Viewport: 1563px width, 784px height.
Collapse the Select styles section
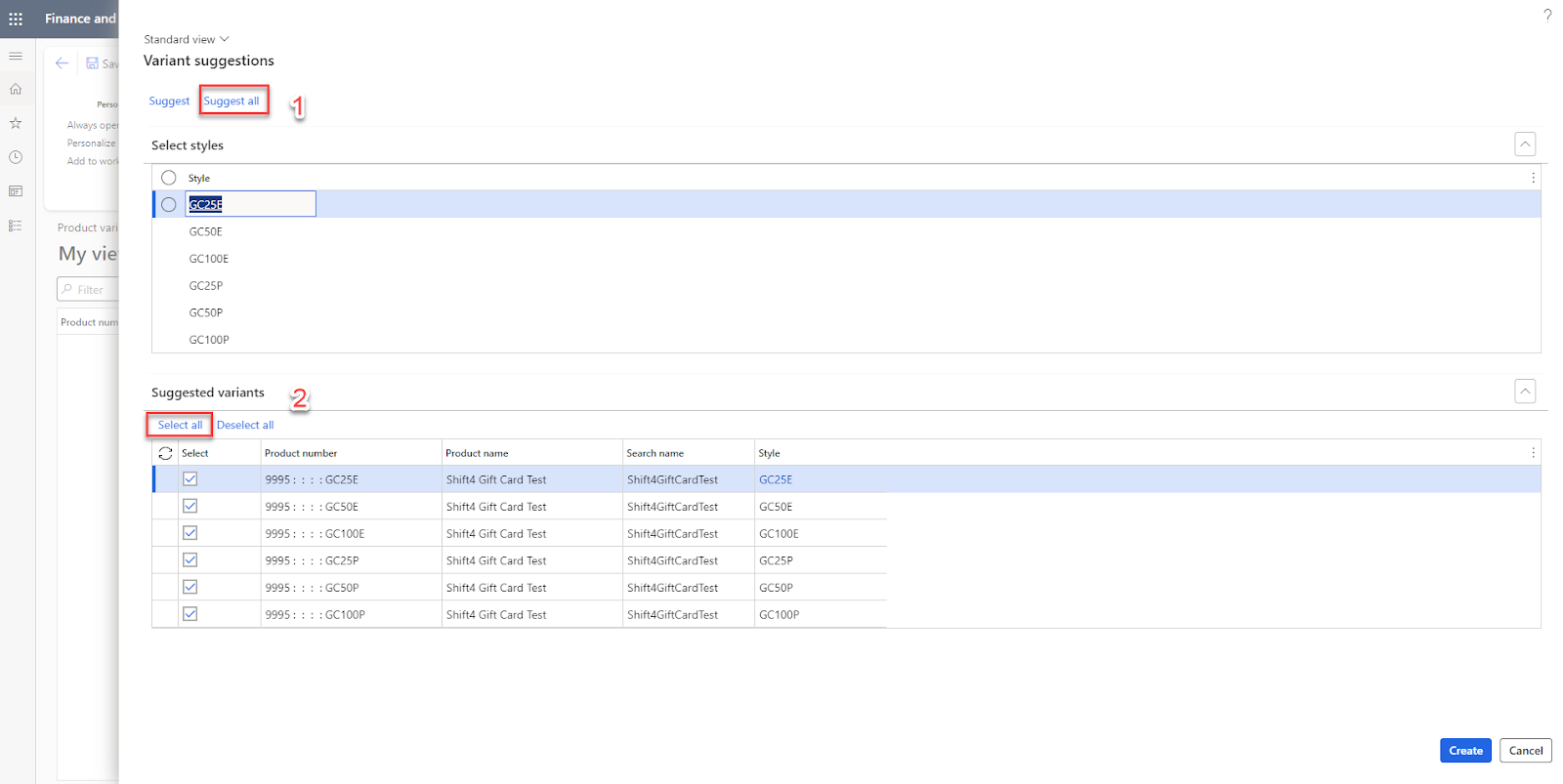pos(1524,144)
